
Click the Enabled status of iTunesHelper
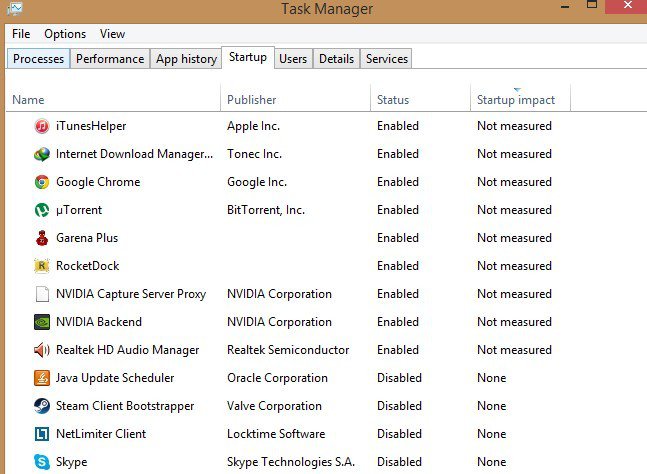pyautogui.click(x=398, y=126)
